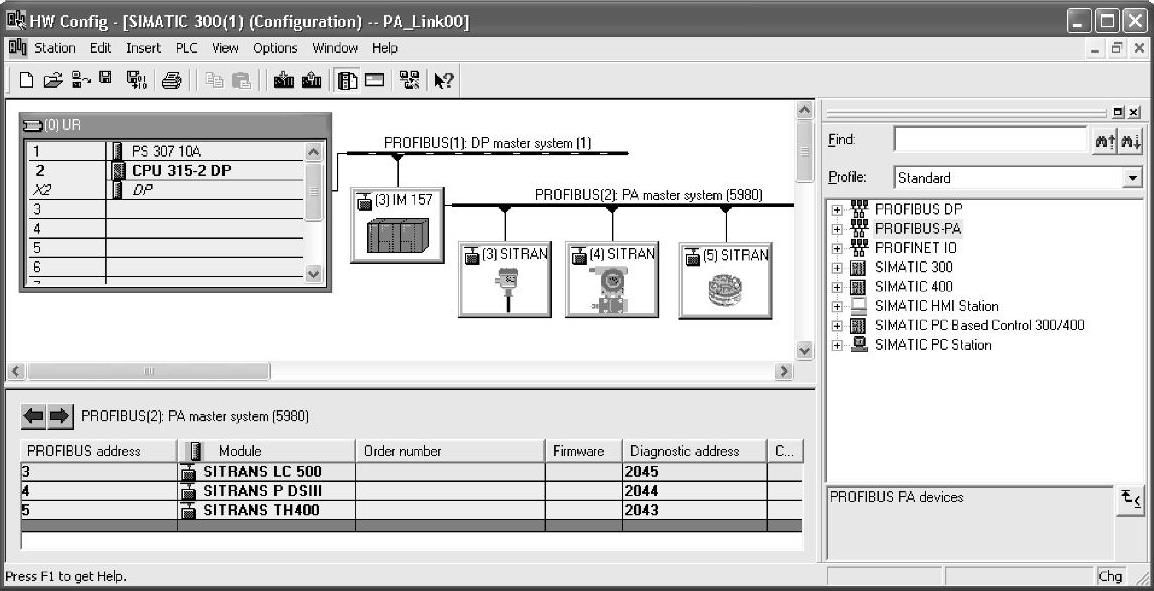Click diagnostic address 2045 cell

[694, 472]
